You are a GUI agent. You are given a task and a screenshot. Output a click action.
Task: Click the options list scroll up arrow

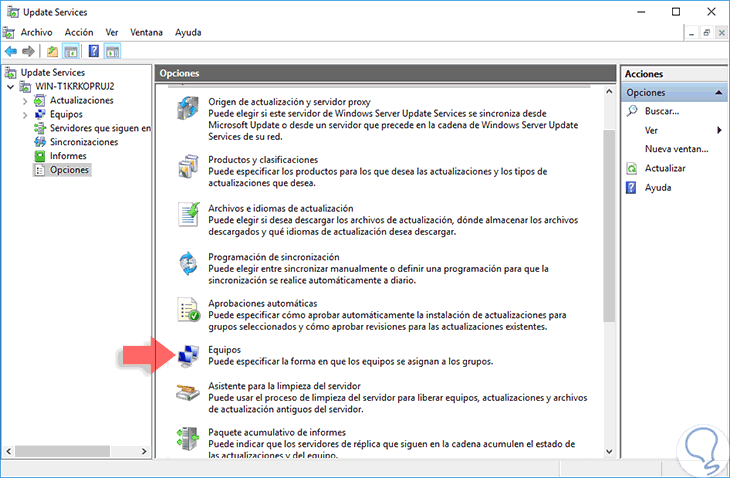tap(609, 92)
